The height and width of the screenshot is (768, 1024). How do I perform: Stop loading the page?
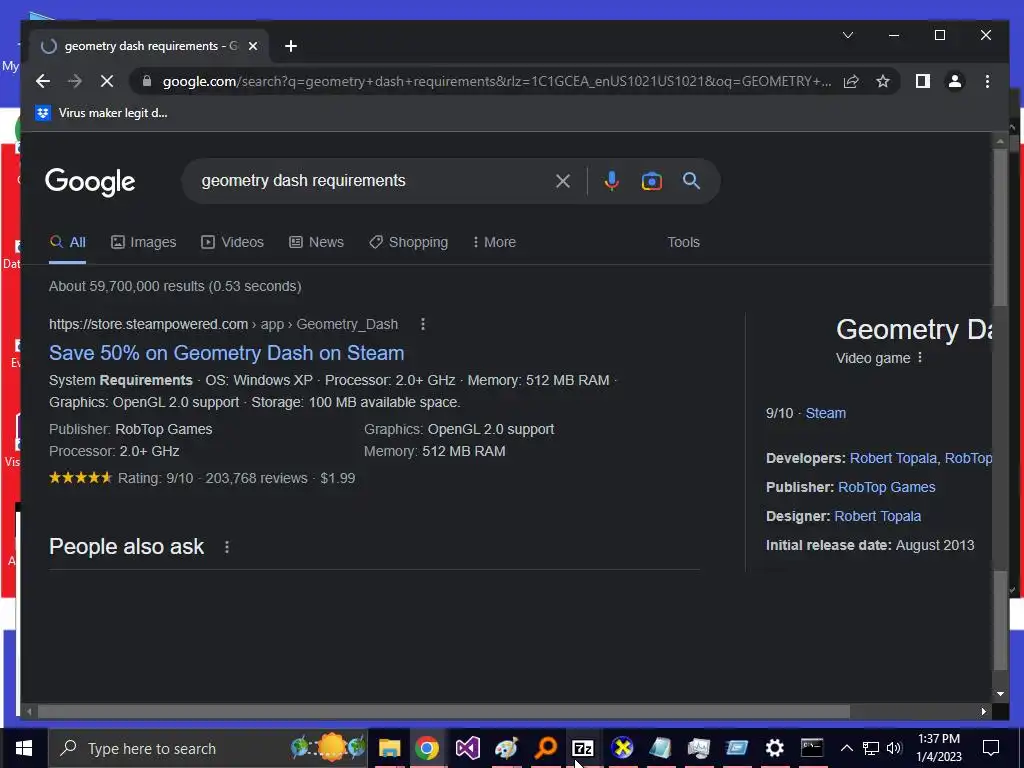click(x=107, y=81)
